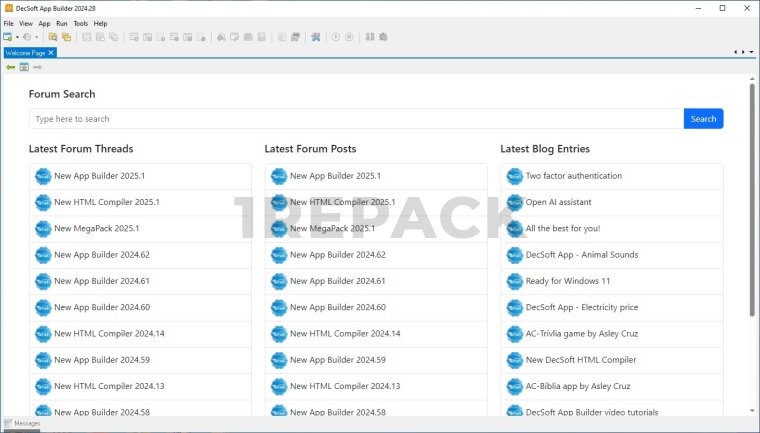This screenshot has width=760, height=433.
Task: Open the File menu
Action: [9, 23]
